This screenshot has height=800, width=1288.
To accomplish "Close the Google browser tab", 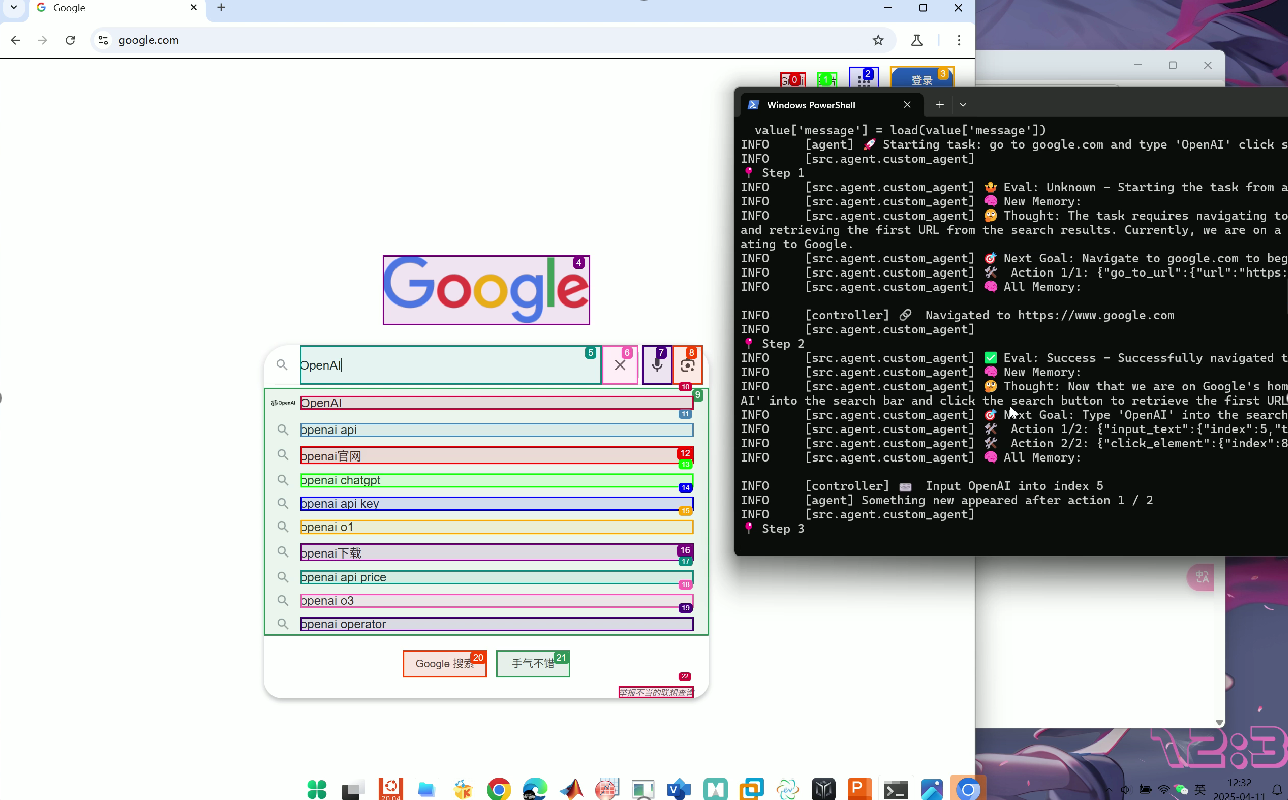I will pyautogui.click(x=194, y=8).
